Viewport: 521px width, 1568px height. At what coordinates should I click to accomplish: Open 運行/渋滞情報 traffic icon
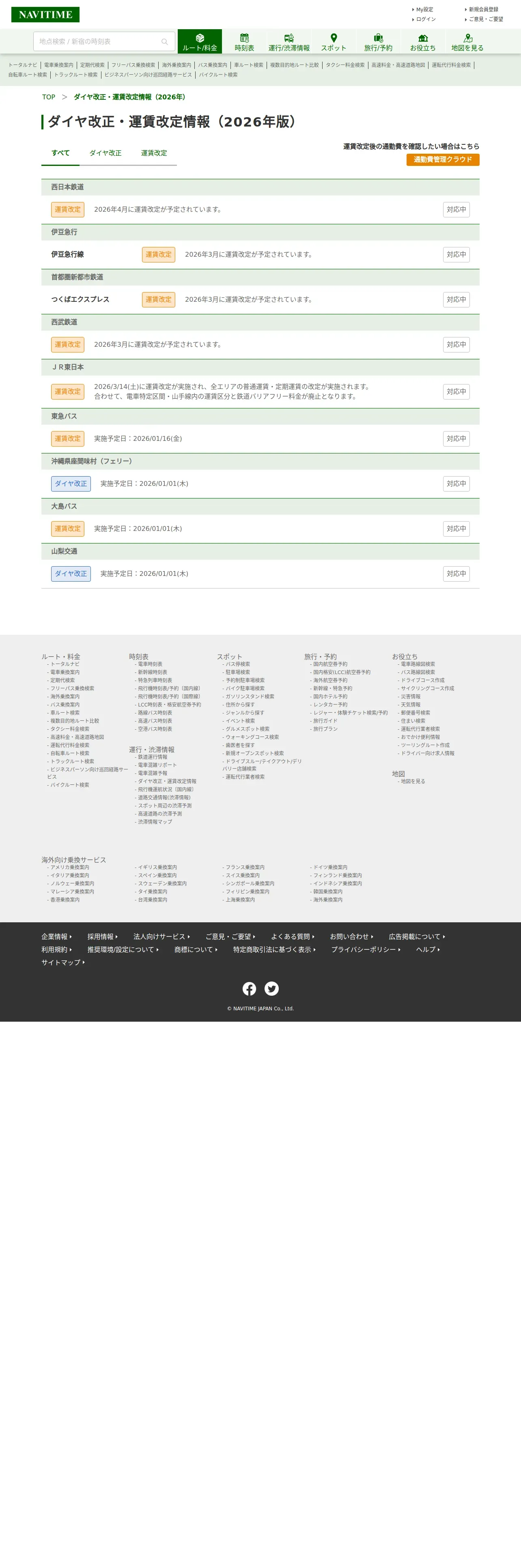(289, 38)
